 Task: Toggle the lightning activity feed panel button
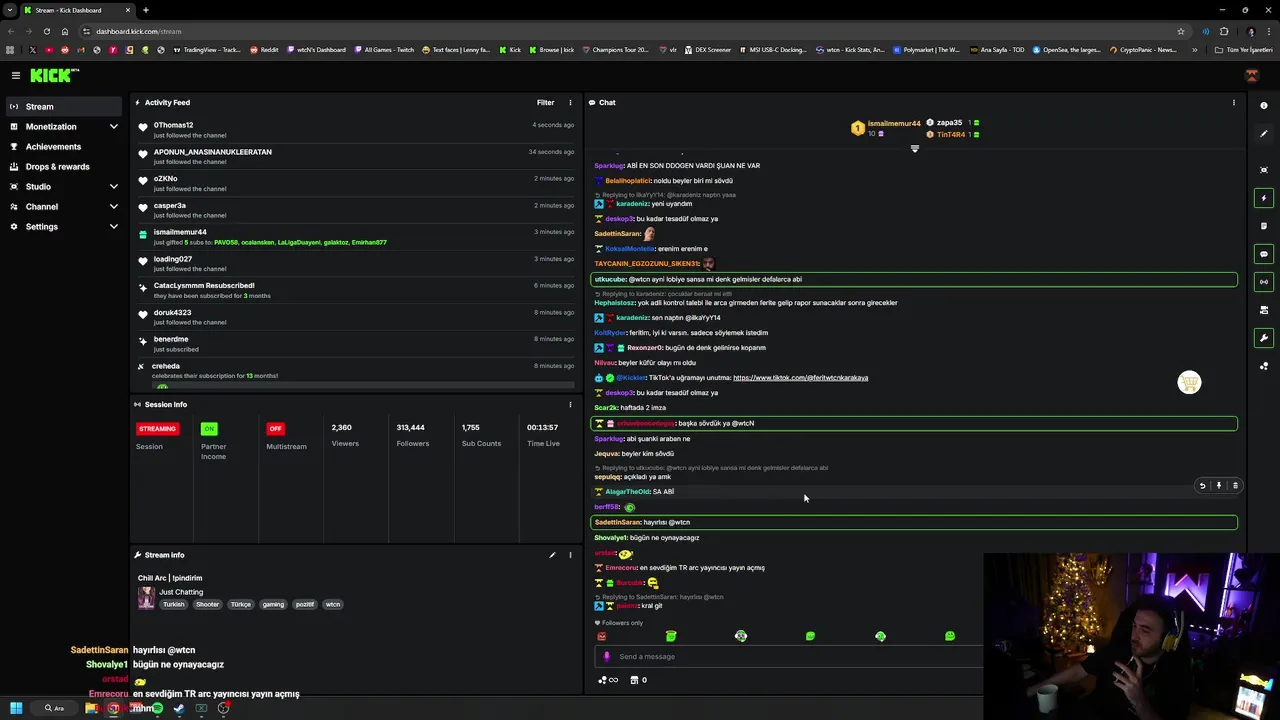pos(1264,198)
